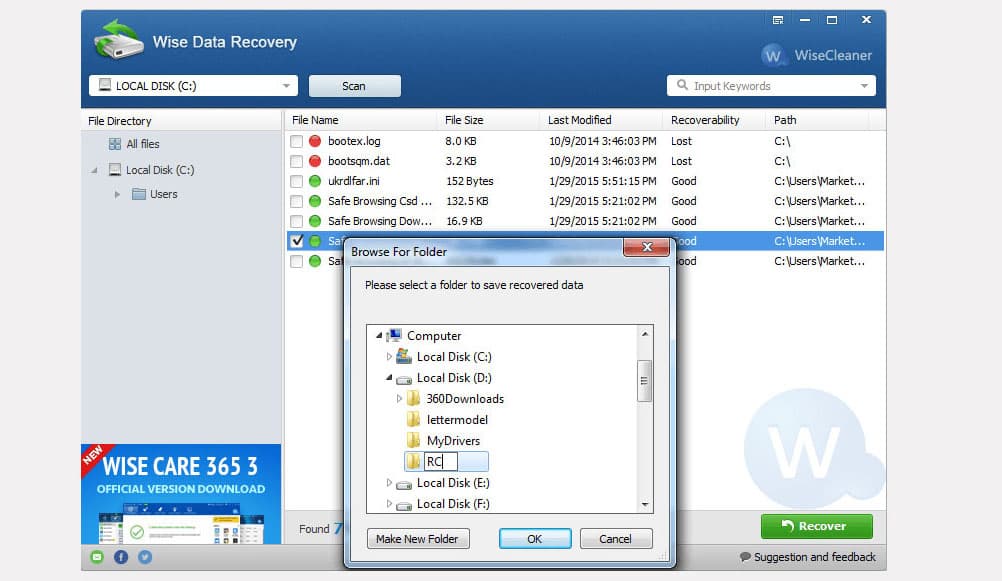
Task: Check the bootsqm.dat checkbox
Action: (x=295, y=161)
